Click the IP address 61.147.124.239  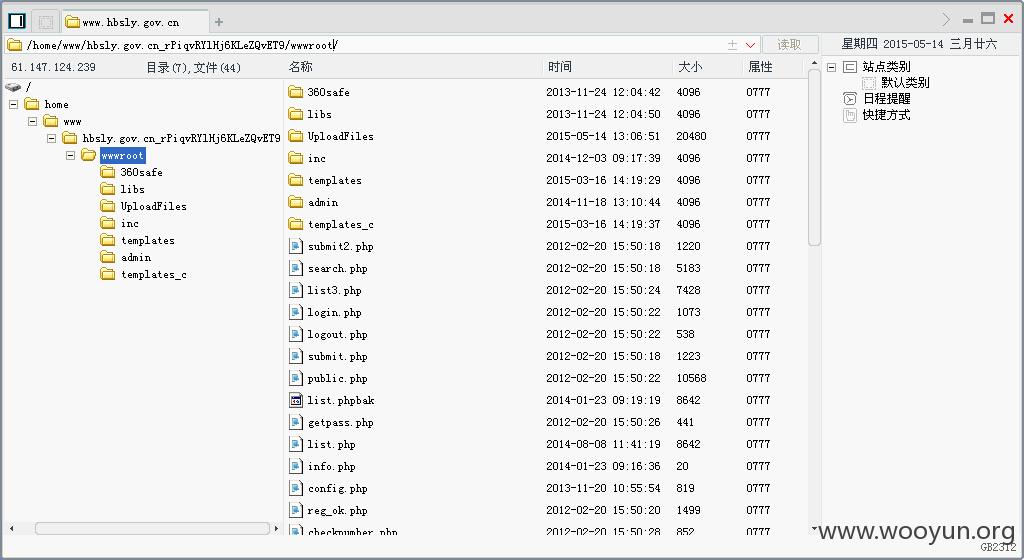pyautogui.click(x=54, y=67)
